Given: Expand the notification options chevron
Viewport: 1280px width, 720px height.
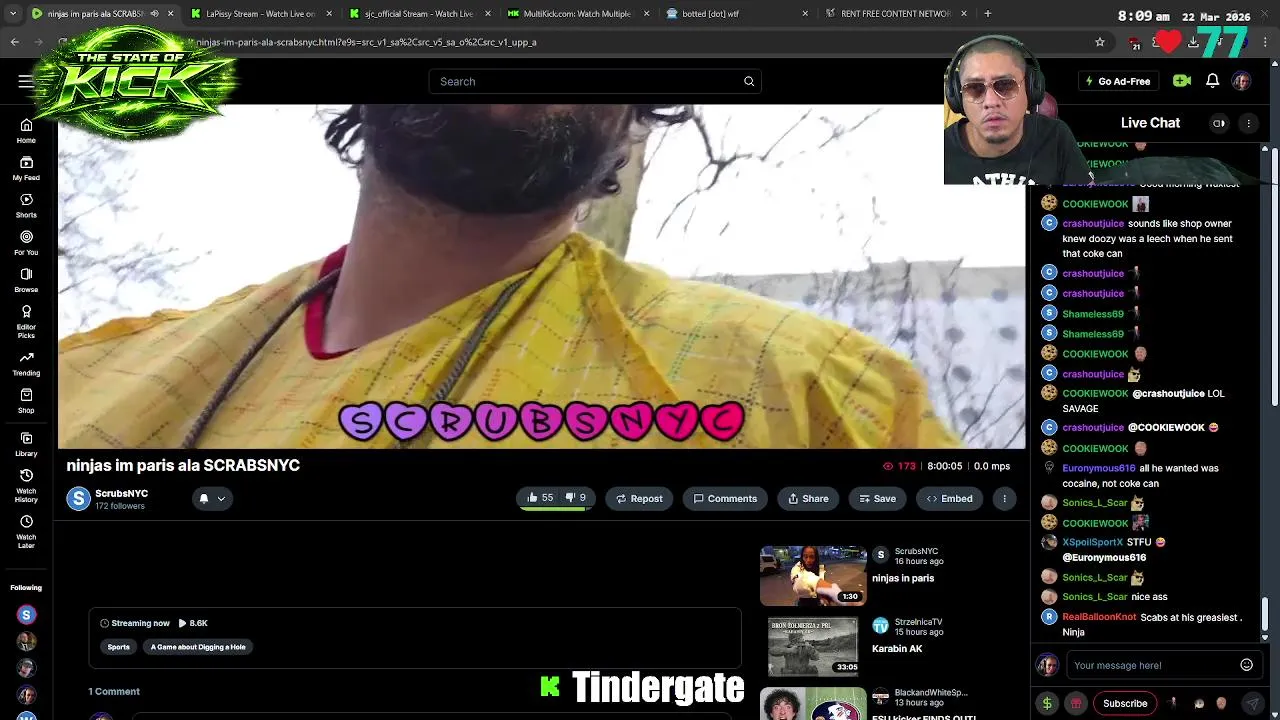Looking at the screenshot, I should tap(221, 498).
